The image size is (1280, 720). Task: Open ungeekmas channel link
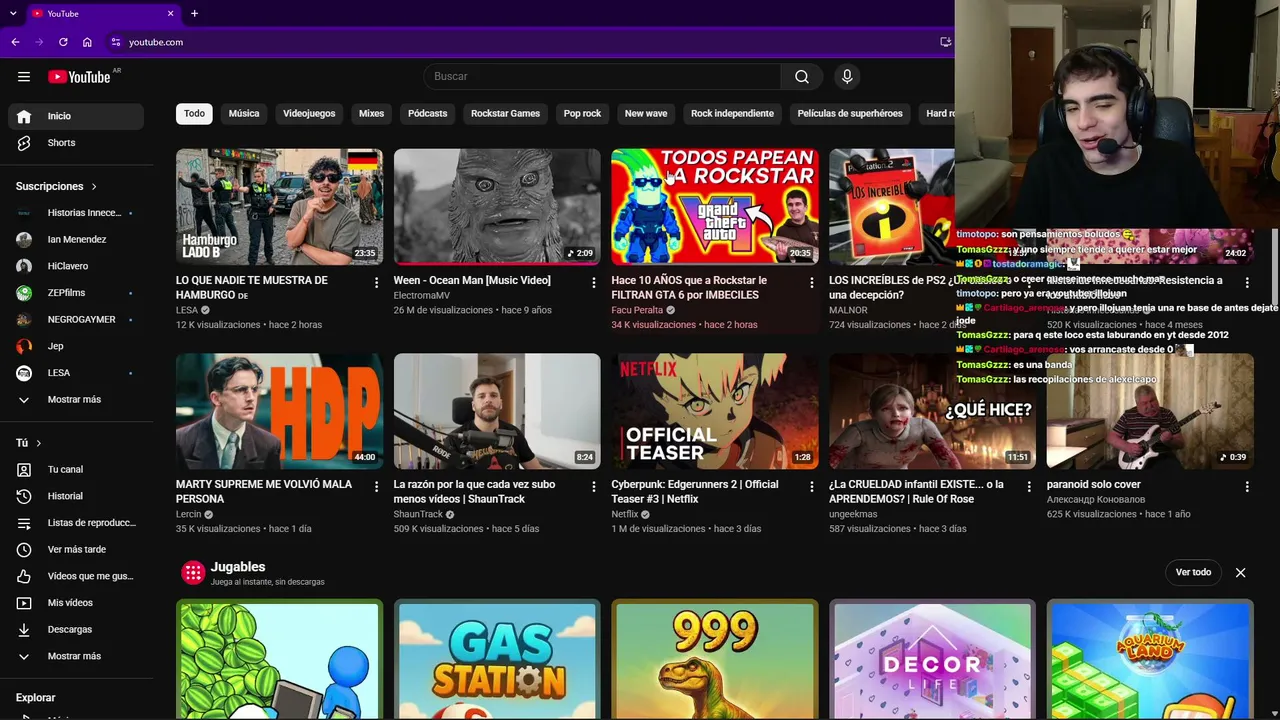point(853,514)
